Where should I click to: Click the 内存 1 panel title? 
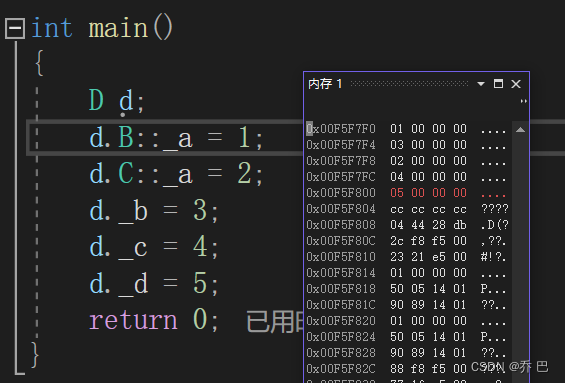[x=325, y=84]
